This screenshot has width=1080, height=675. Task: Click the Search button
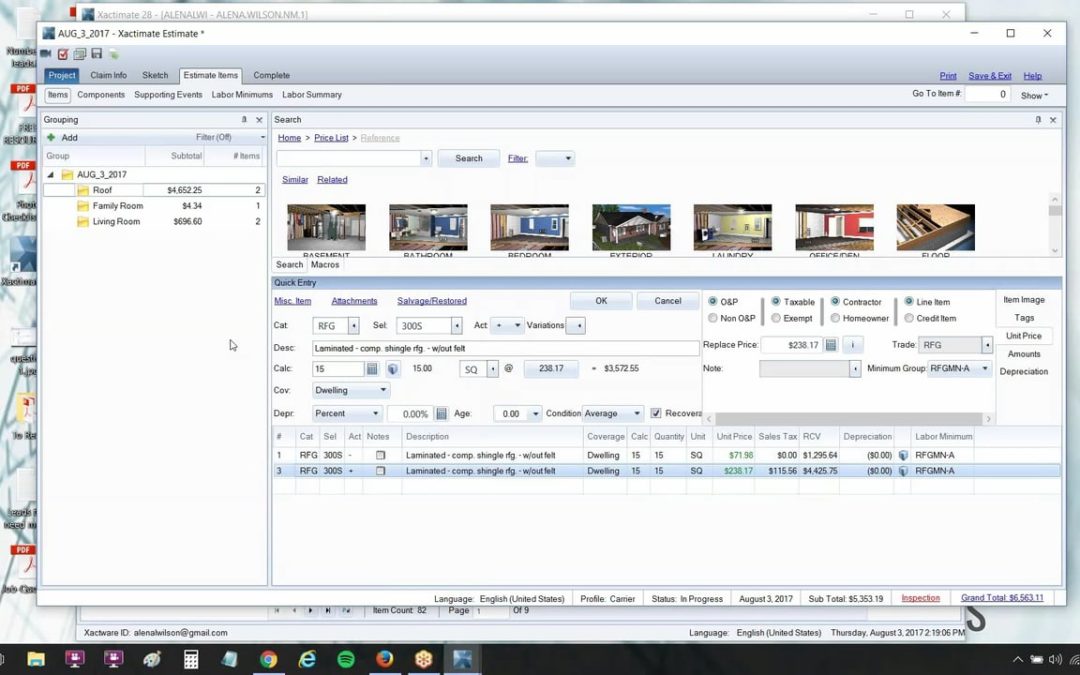coord(468,158)
